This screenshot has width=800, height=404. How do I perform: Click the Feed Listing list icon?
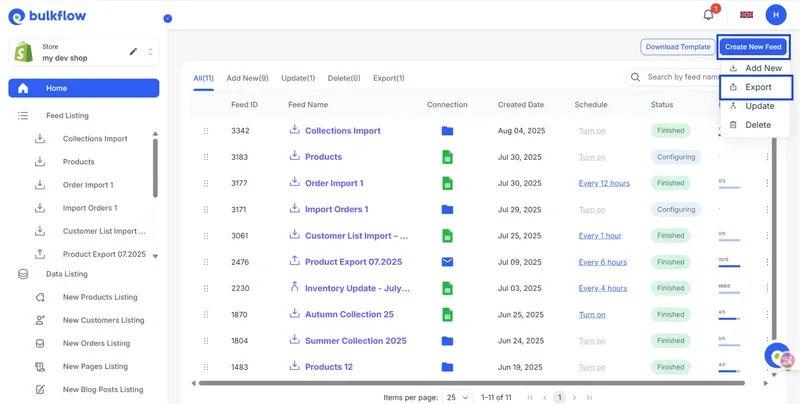[23, 116]
